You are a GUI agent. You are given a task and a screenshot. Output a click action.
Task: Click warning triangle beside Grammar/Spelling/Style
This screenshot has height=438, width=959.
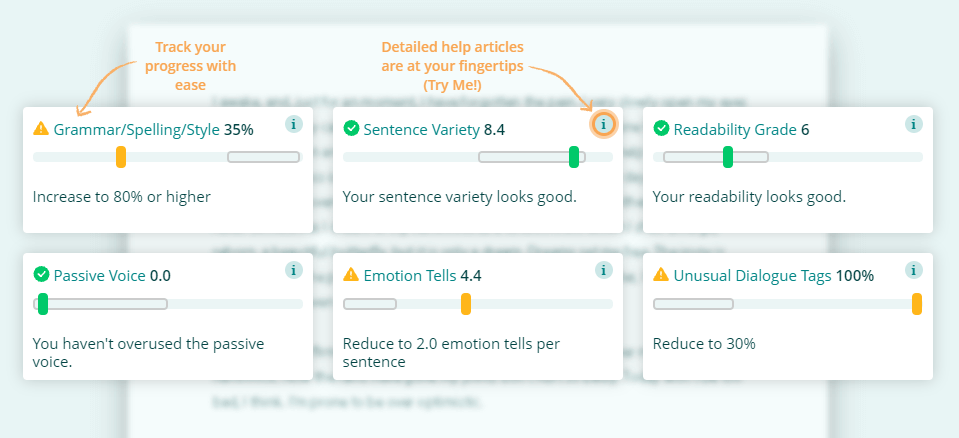[41, 128]
